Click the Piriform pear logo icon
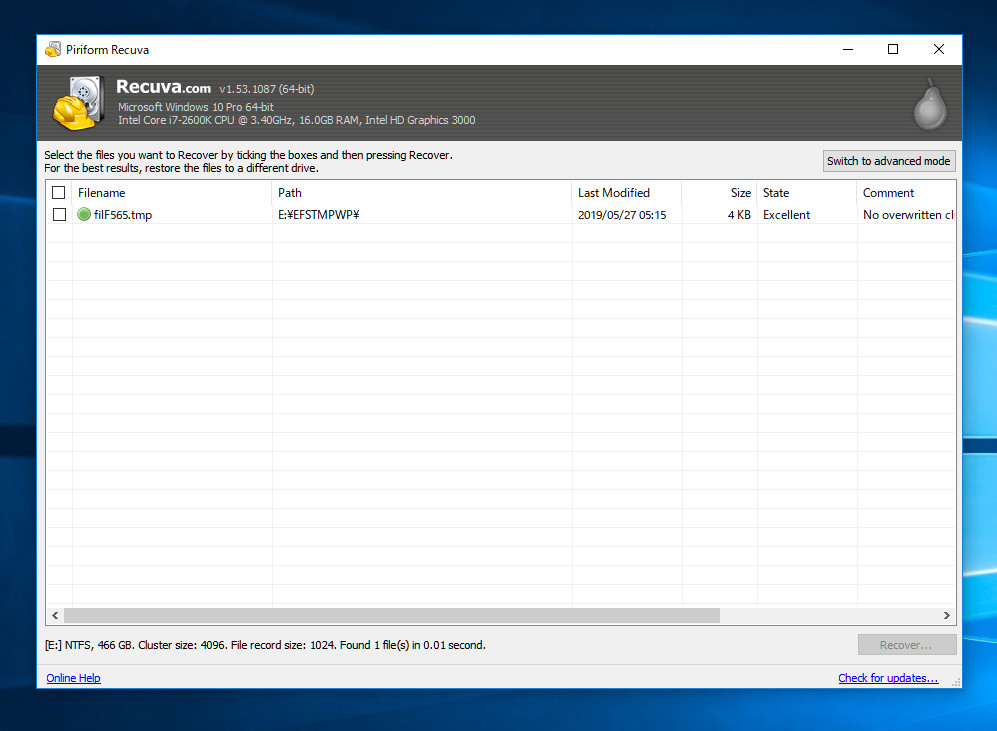The height and width of the screenshot is (731, 997). [929, 104]
